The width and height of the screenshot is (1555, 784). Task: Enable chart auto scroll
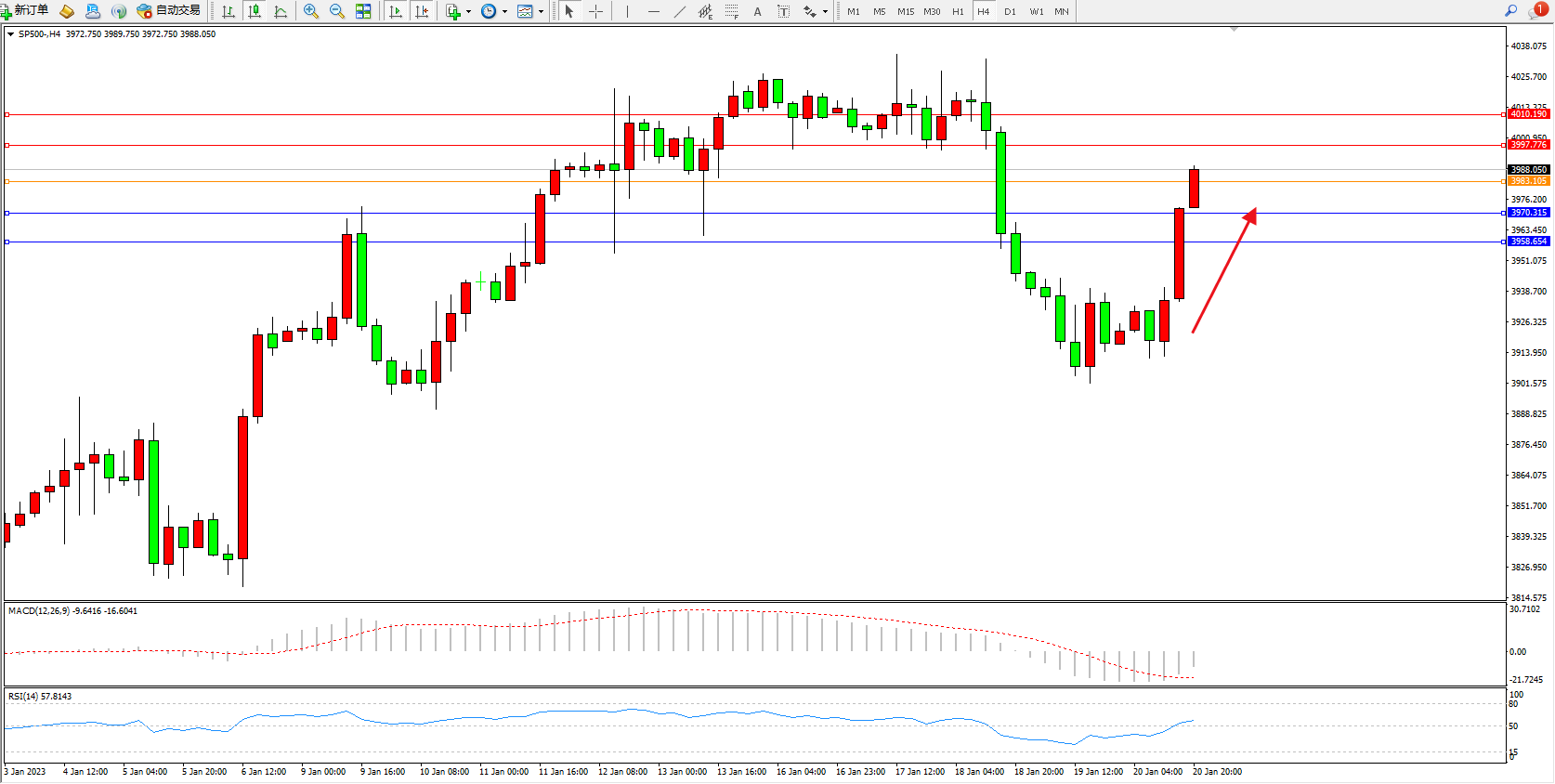click(x=396, y=11)
